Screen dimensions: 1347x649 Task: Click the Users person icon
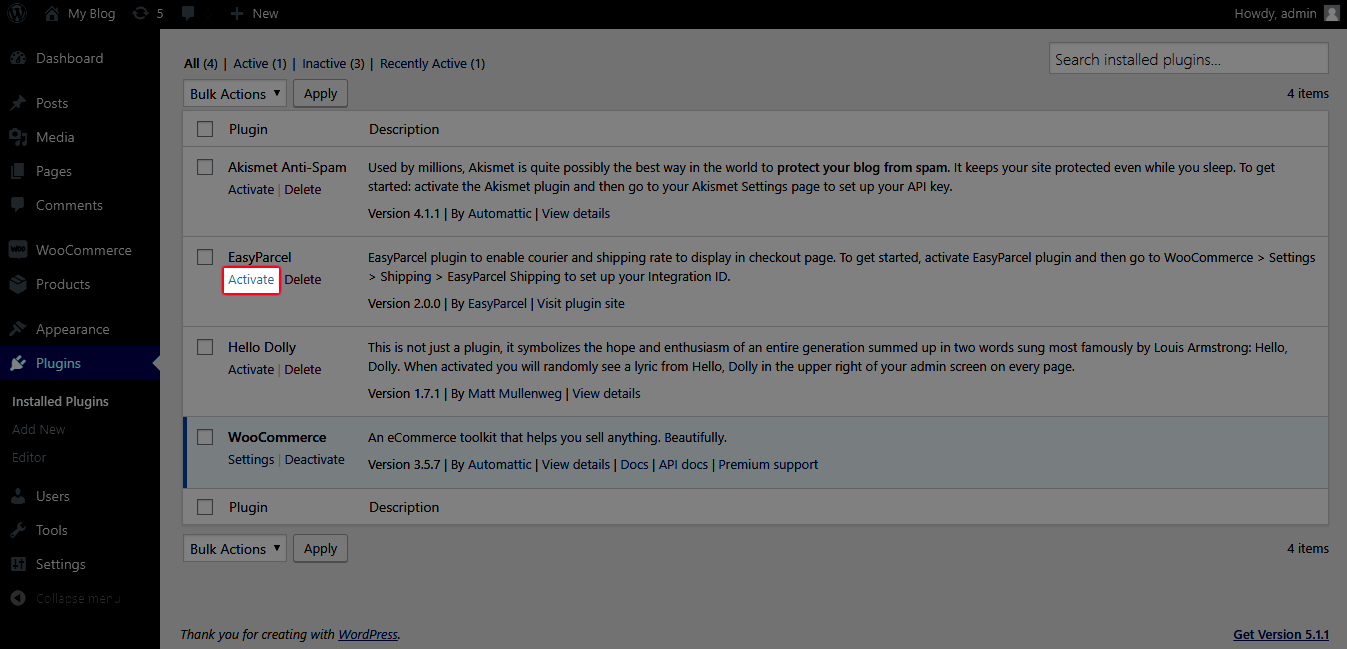18,496
